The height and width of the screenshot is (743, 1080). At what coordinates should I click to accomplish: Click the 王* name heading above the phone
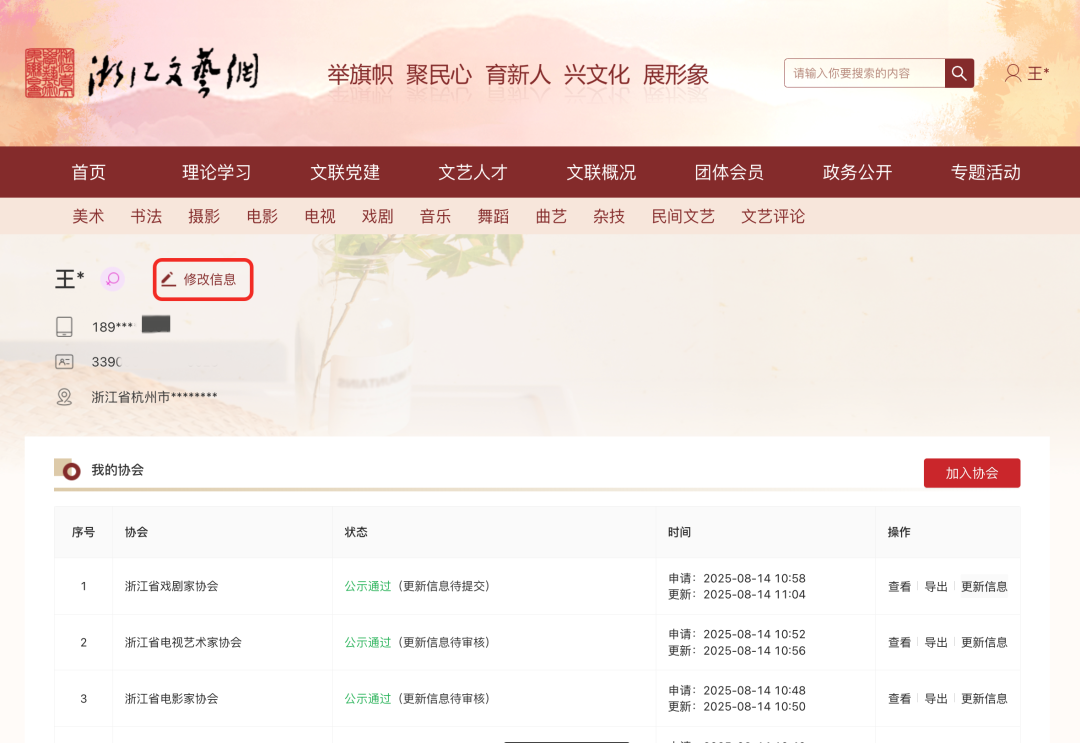tap(70, 279)
